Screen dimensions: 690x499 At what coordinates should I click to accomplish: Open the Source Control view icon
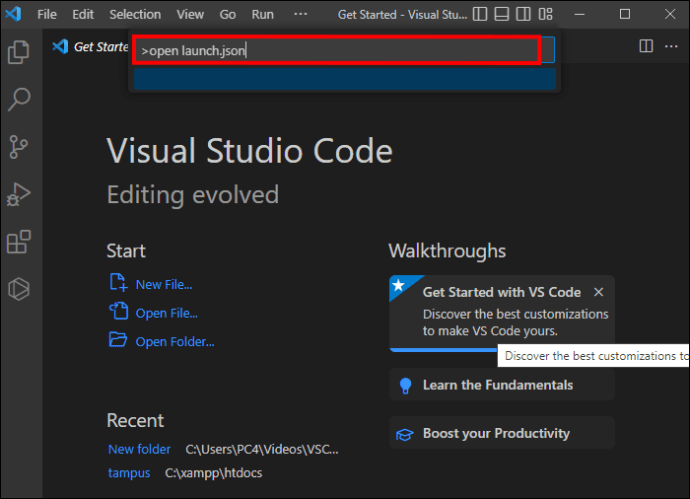point(18,147)
